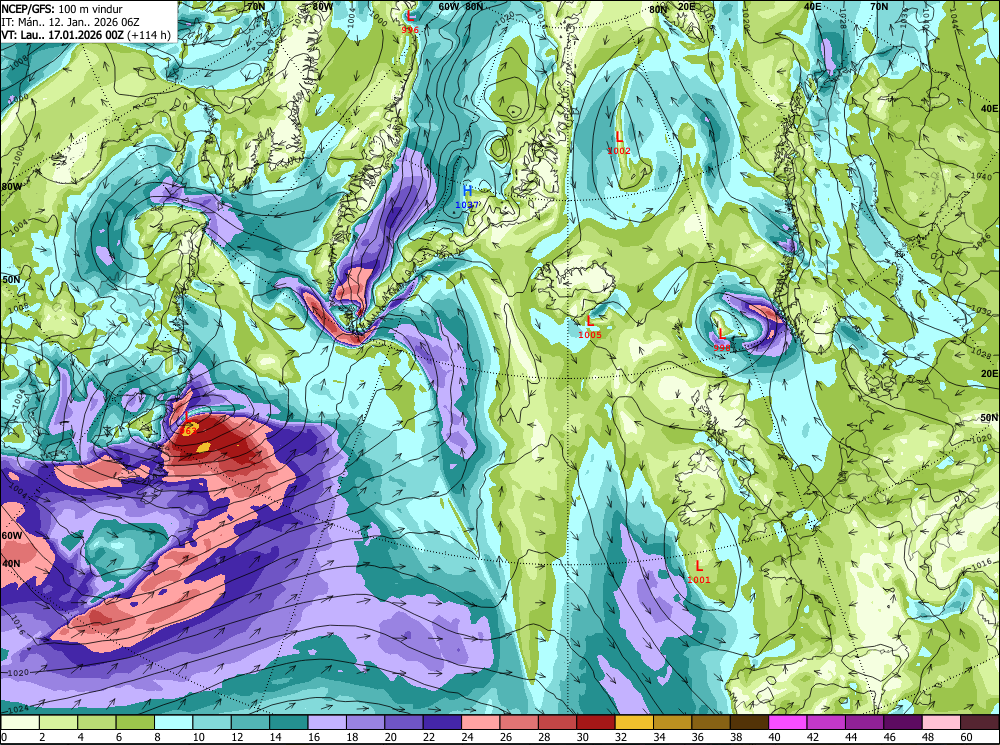
Task: Click the '50N' label on left edge
Action: [x=11, y=279]
